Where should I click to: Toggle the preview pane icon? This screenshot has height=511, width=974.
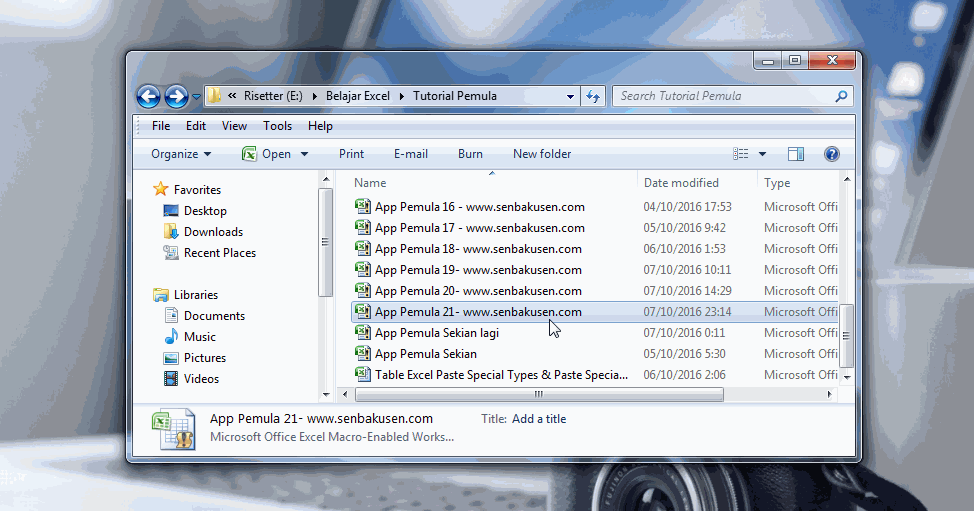point(796,154)
